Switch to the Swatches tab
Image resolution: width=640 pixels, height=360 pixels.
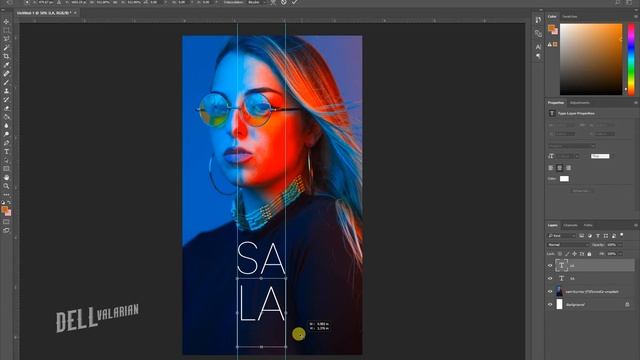click(570, 17)
